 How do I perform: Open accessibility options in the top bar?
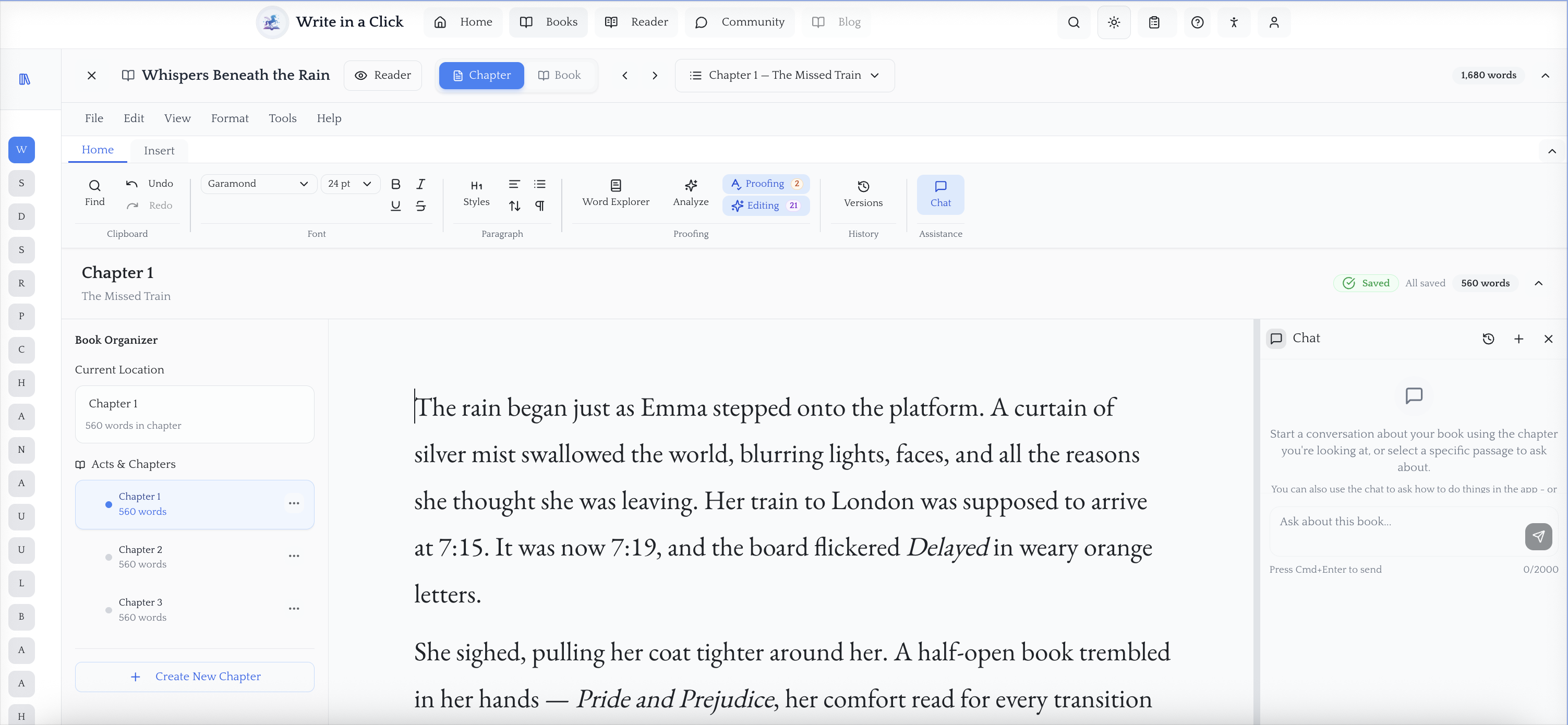(x=1234, y=22)
